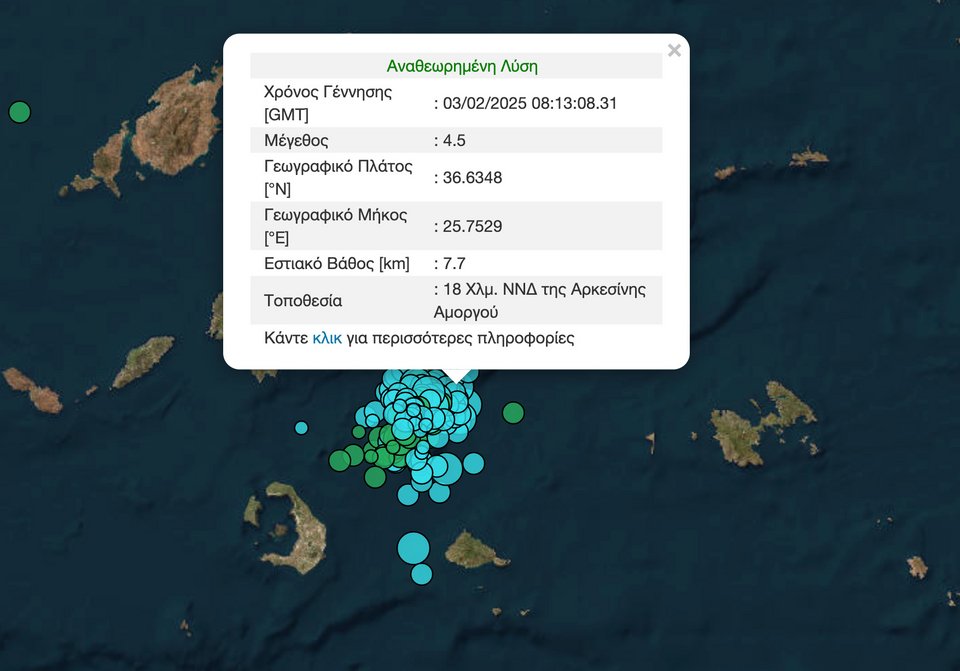Select the lone green marker east of the cluster
The height and width of the screenshot is (671, 960).
tap(513, 413)
